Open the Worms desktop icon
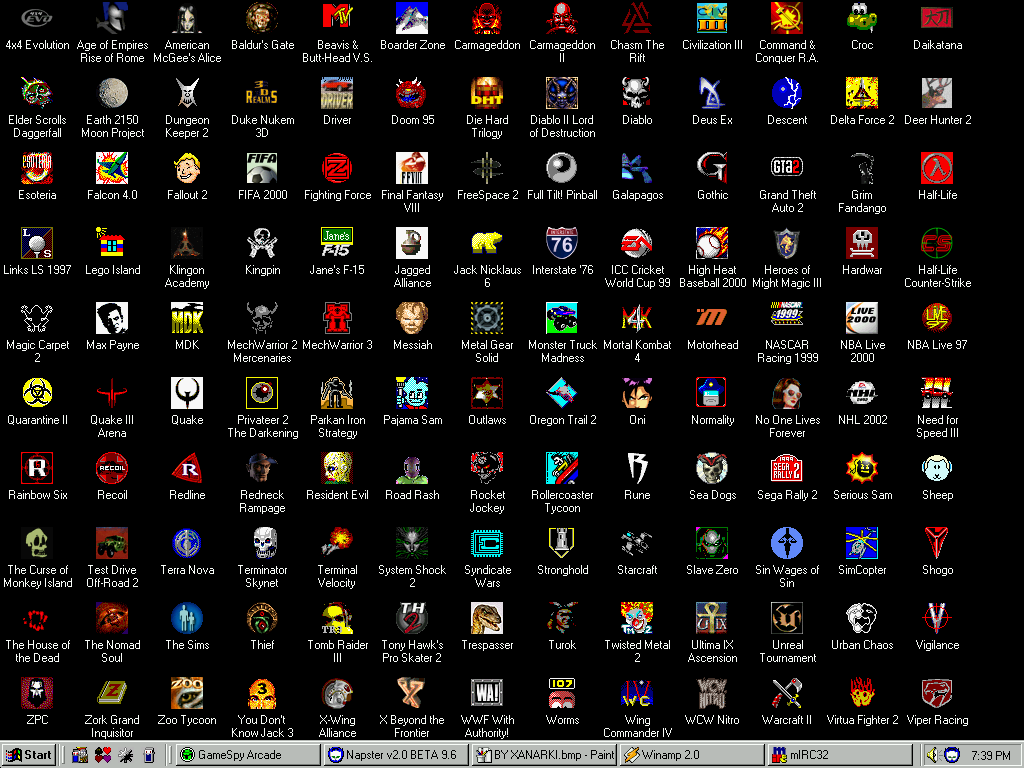1024x768 pixels. [x=562, y=694]
